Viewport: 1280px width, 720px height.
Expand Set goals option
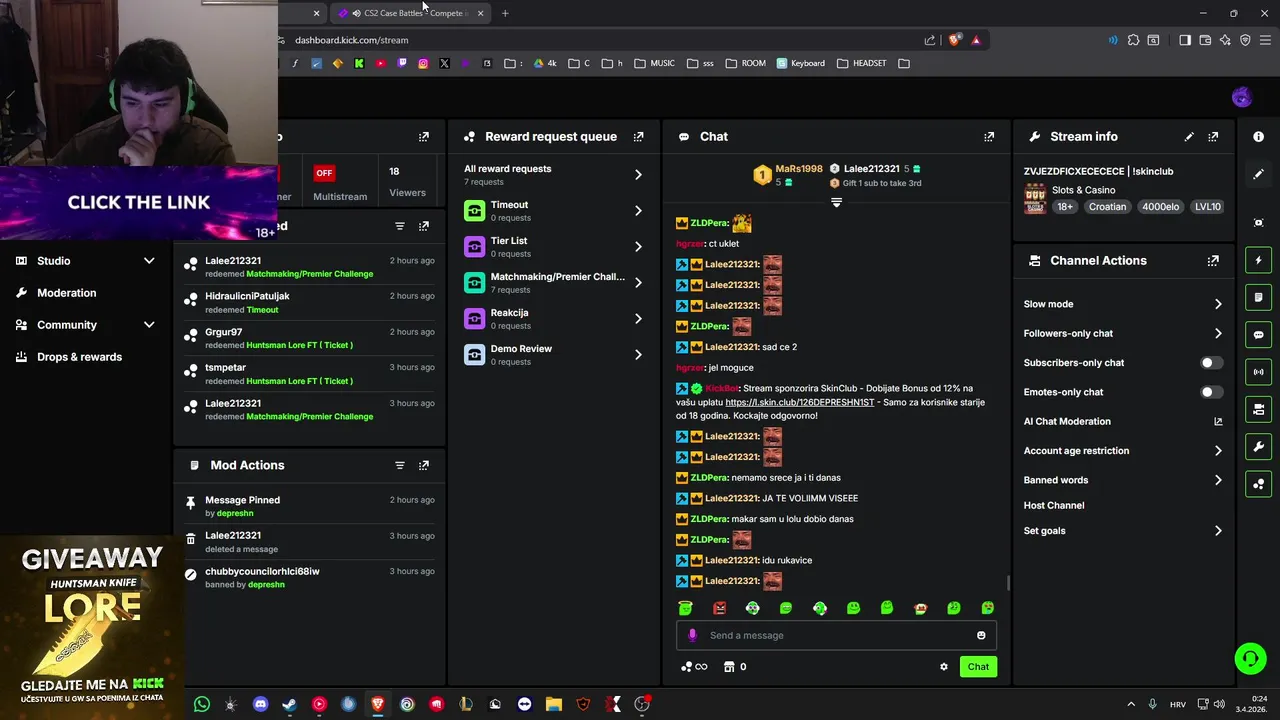coord(1122,531)
